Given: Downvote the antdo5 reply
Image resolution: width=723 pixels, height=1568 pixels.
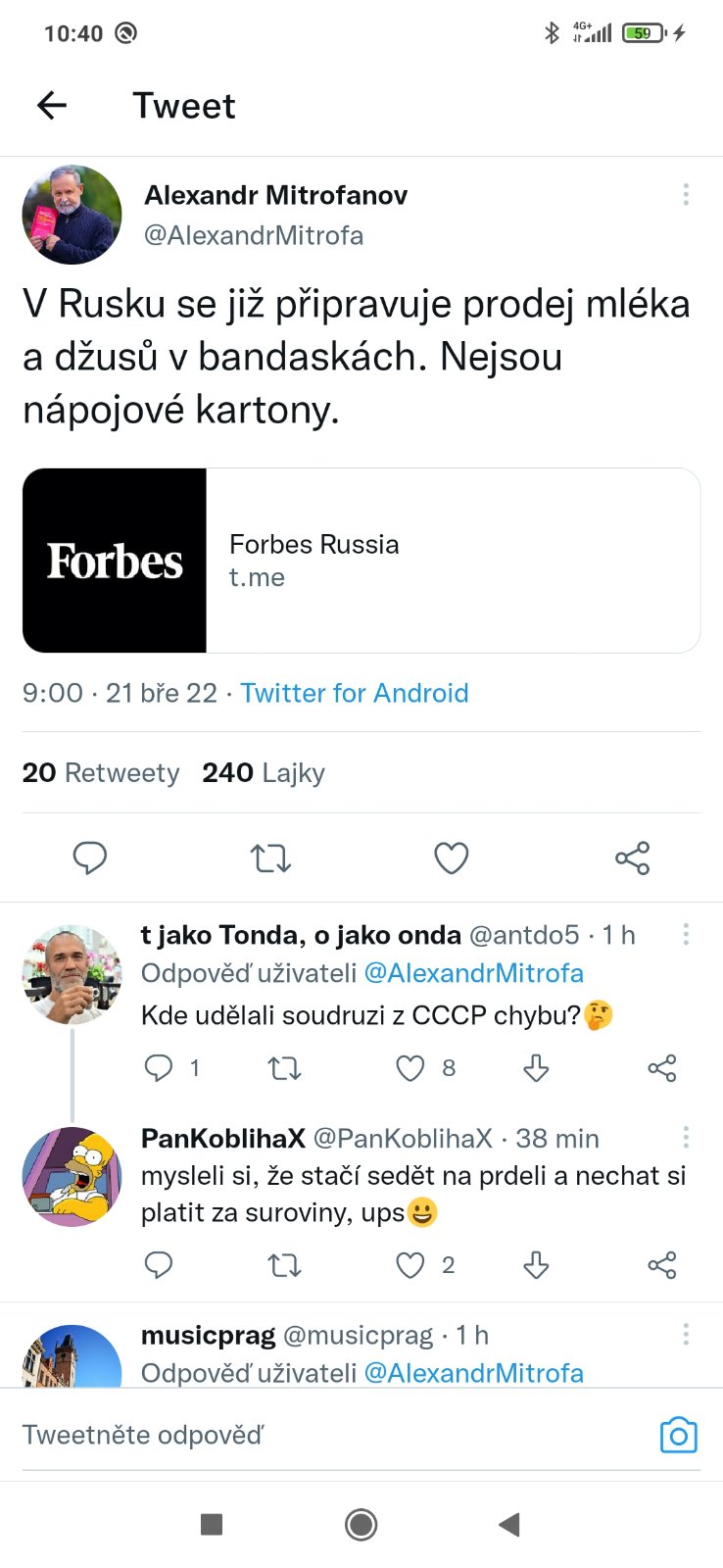Looking at the screenshot, I should click(536, 1068).
